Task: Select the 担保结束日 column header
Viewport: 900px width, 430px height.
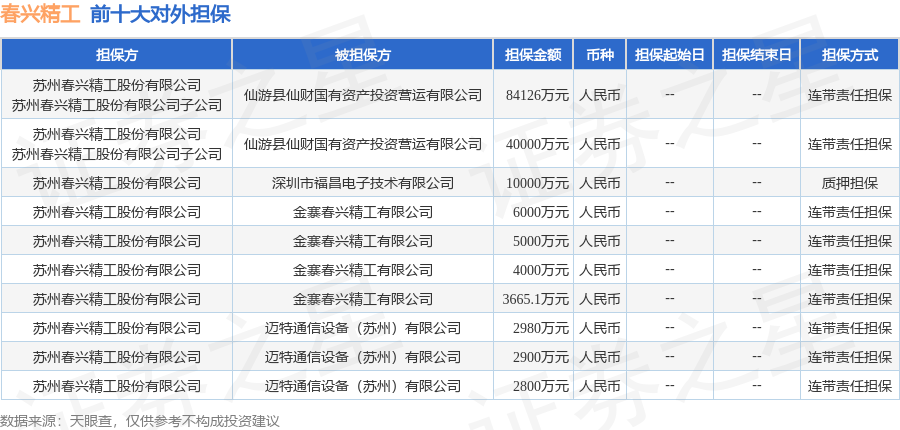Action: 757,55
